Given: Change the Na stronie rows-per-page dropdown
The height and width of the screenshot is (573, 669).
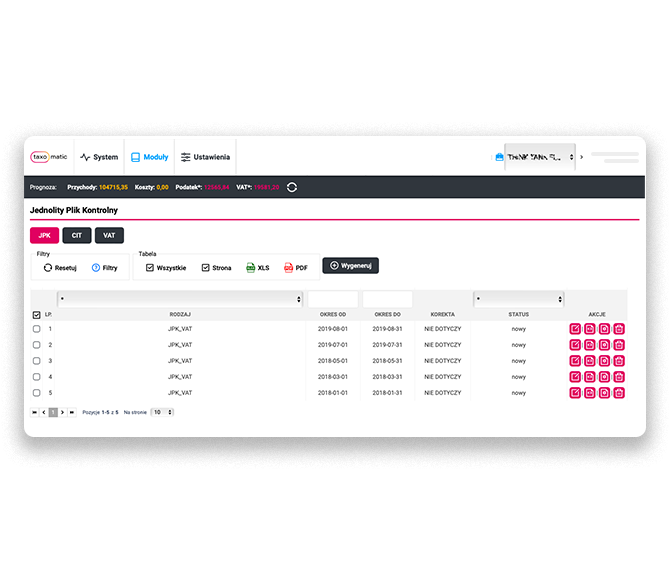Looking at the screenshot, I should click(162, 412).
